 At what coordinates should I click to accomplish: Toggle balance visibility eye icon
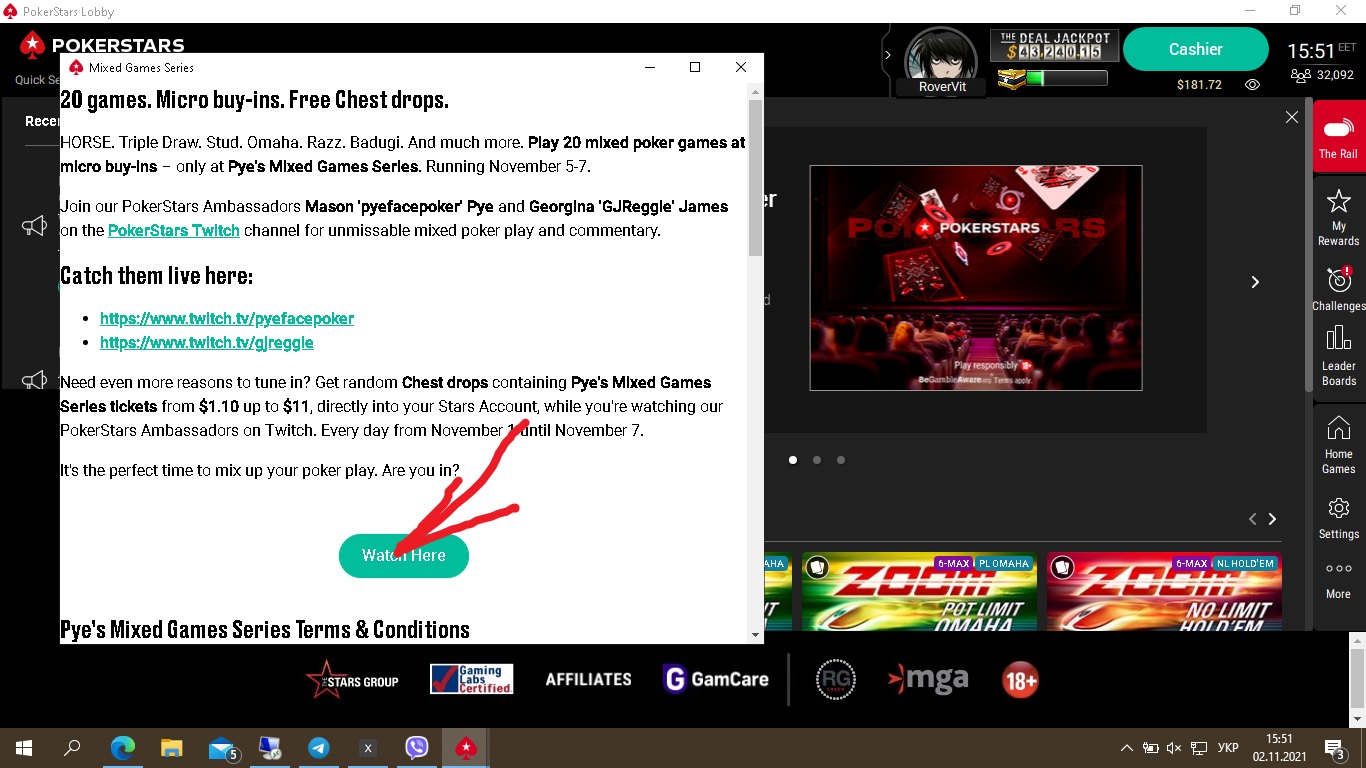coord(1252,85)
